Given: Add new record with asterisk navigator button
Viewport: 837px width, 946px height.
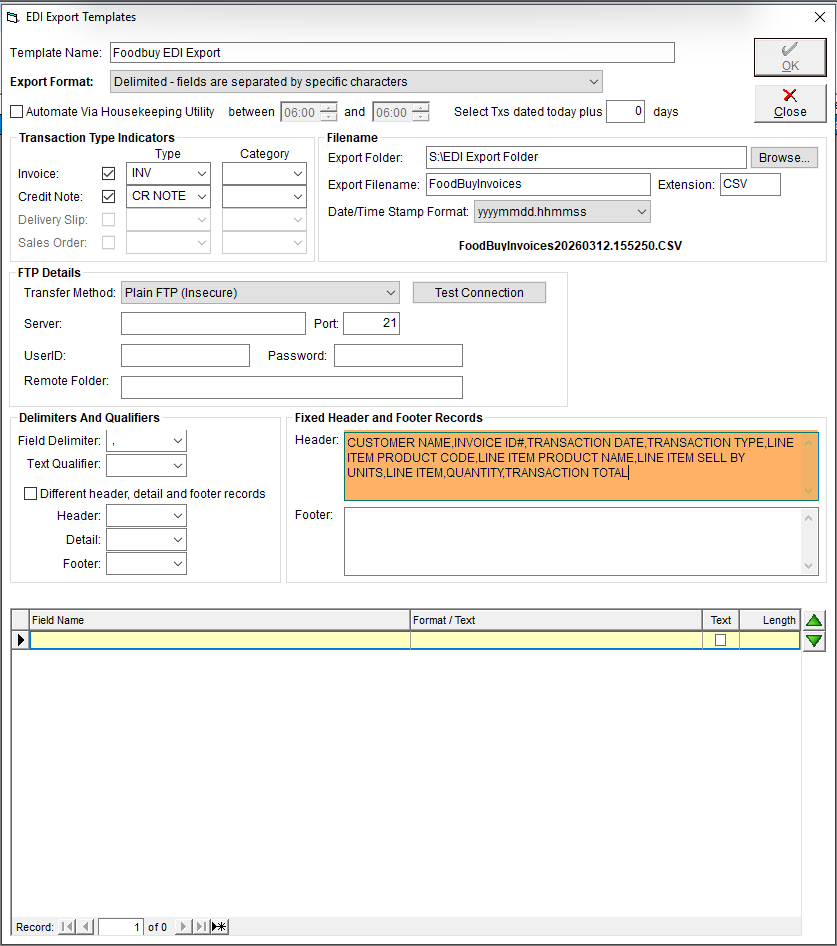Looking at the screenshot, I should coord(220,927).
